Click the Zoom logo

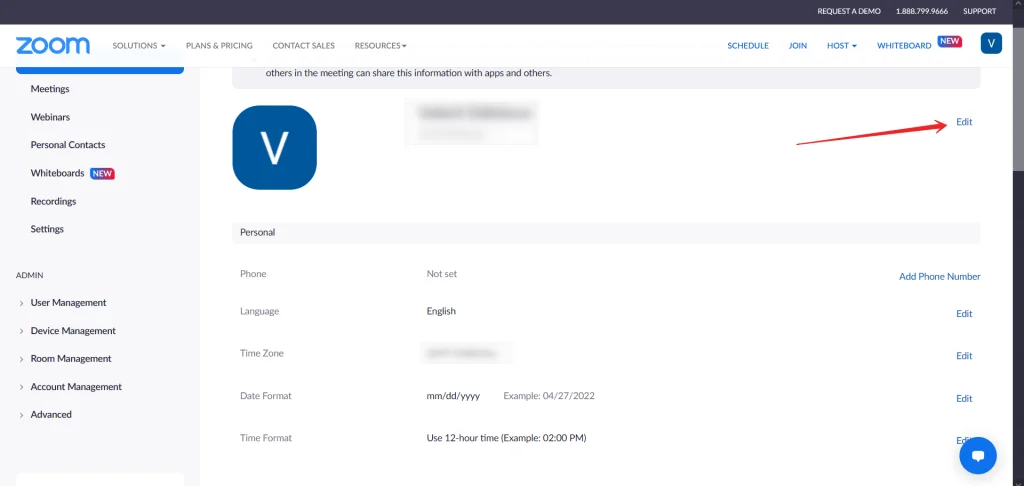53,46
